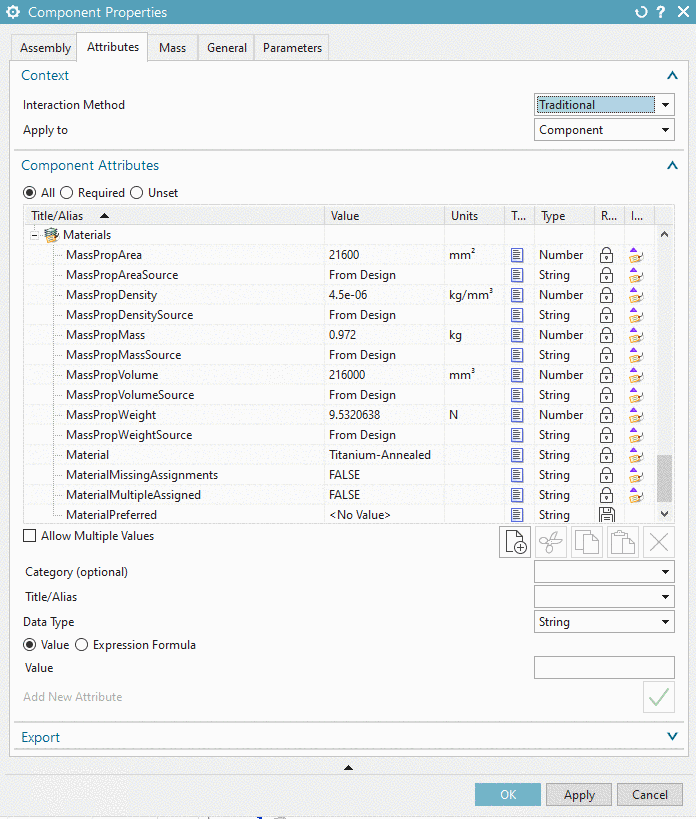This screenshot has height=819, width=696.
Task: Switch to the Mass tab
Action: click(x=172, y=48)
